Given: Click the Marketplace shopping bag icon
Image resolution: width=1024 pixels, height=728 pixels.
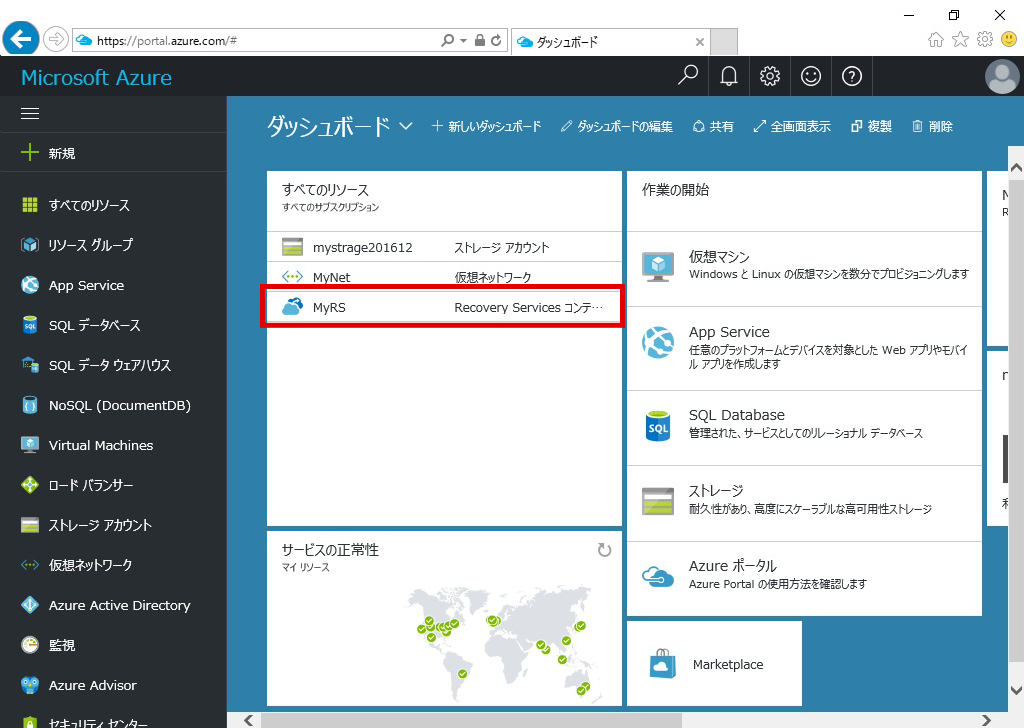Looking at the screenshot, I should click(x=662, y=664).
